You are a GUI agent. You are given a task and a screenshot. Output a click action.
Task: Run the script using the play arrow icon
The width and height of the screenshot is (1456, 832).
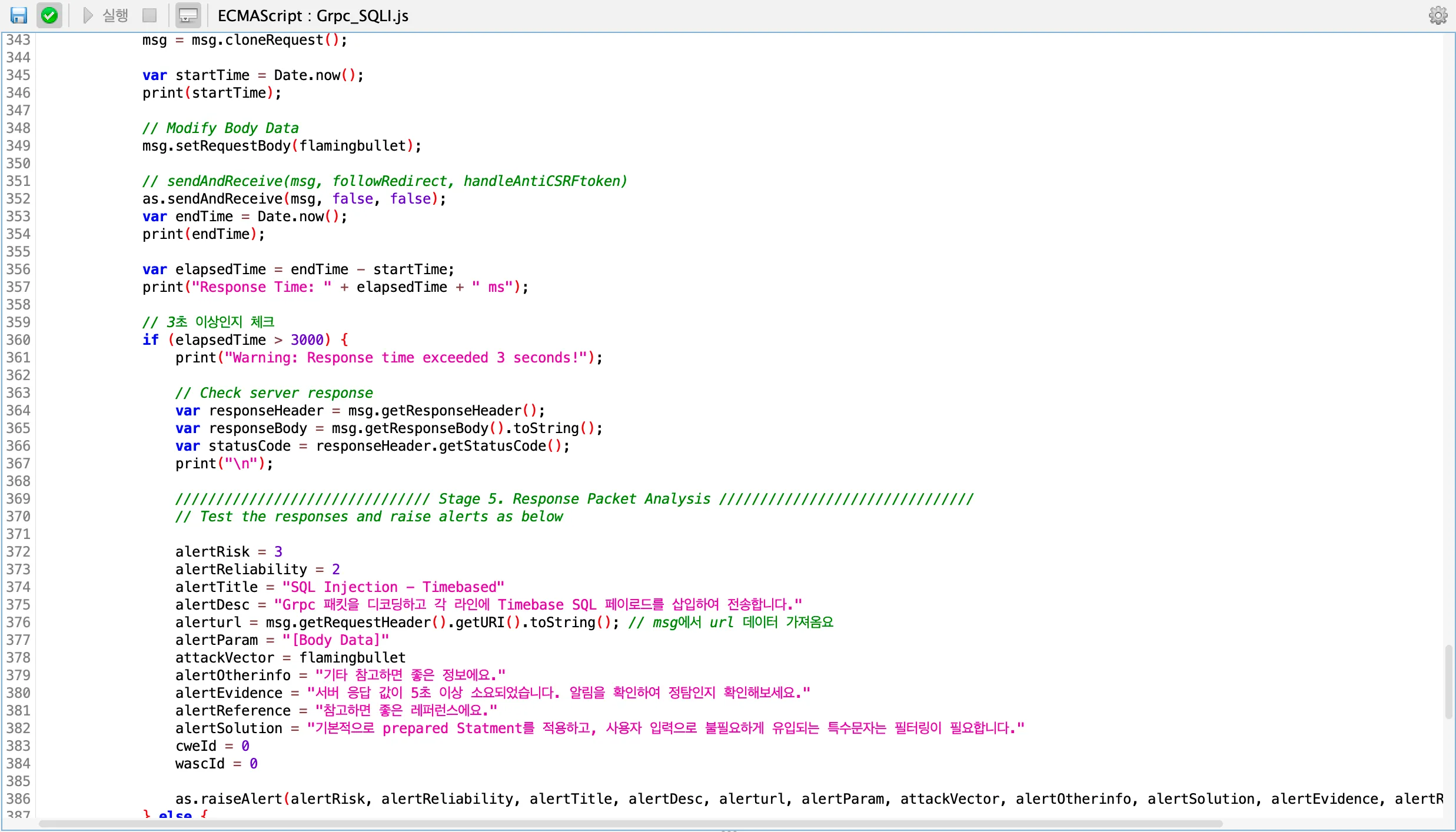click(87, 15)
